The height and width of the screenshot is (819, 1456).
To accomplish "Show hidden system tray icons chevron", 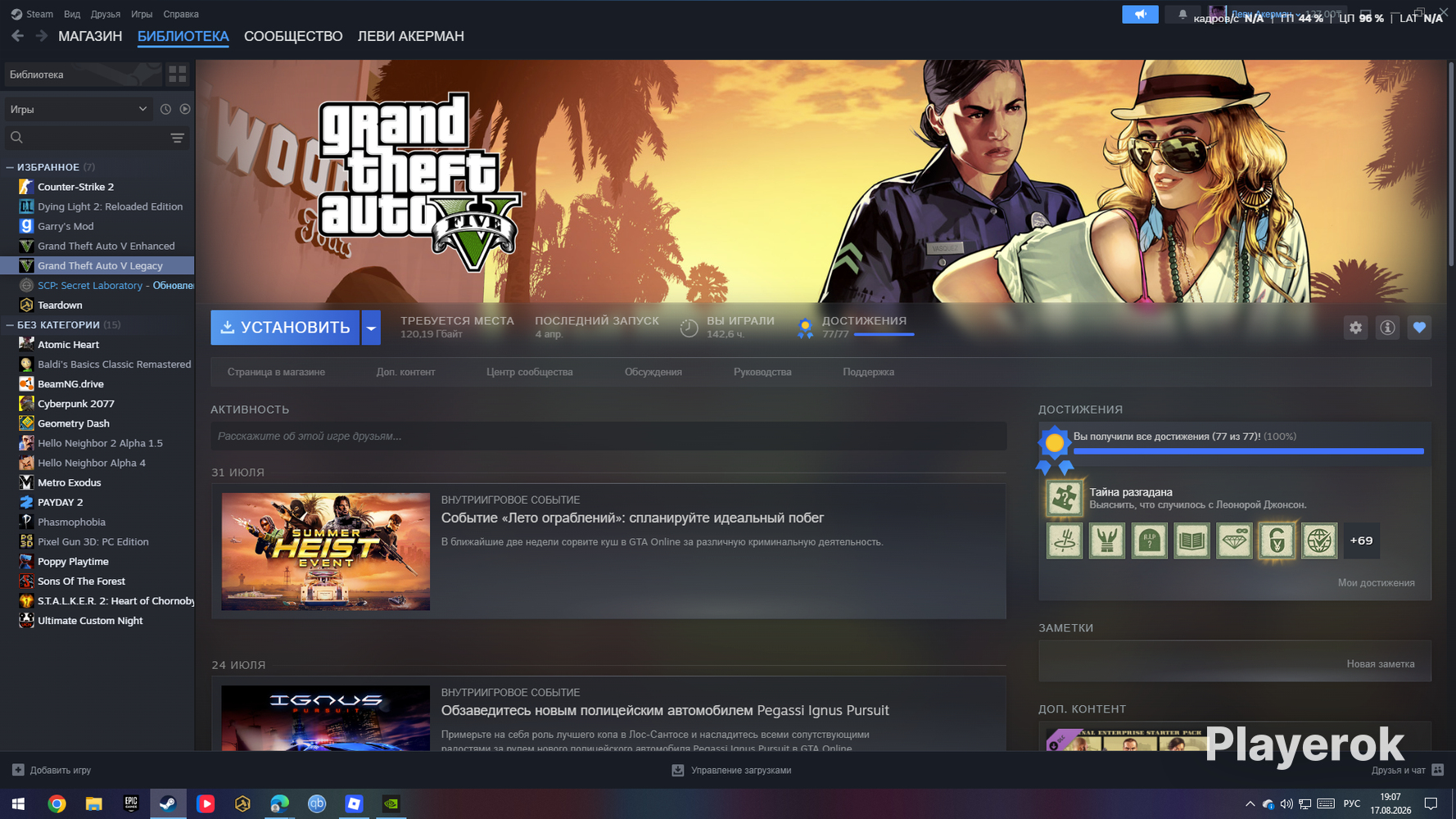I will click(1250, 804).
